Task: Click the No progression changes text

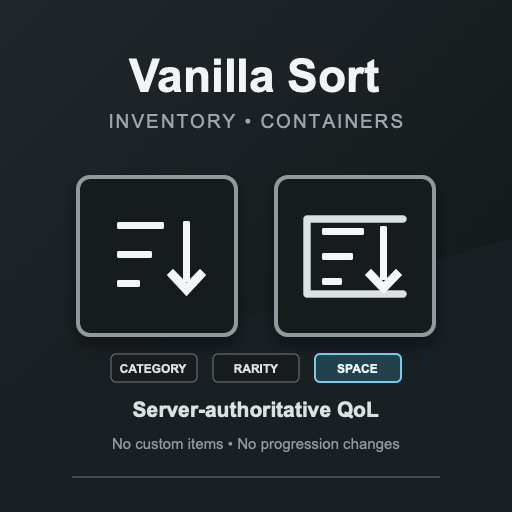Action: [318, 445]
